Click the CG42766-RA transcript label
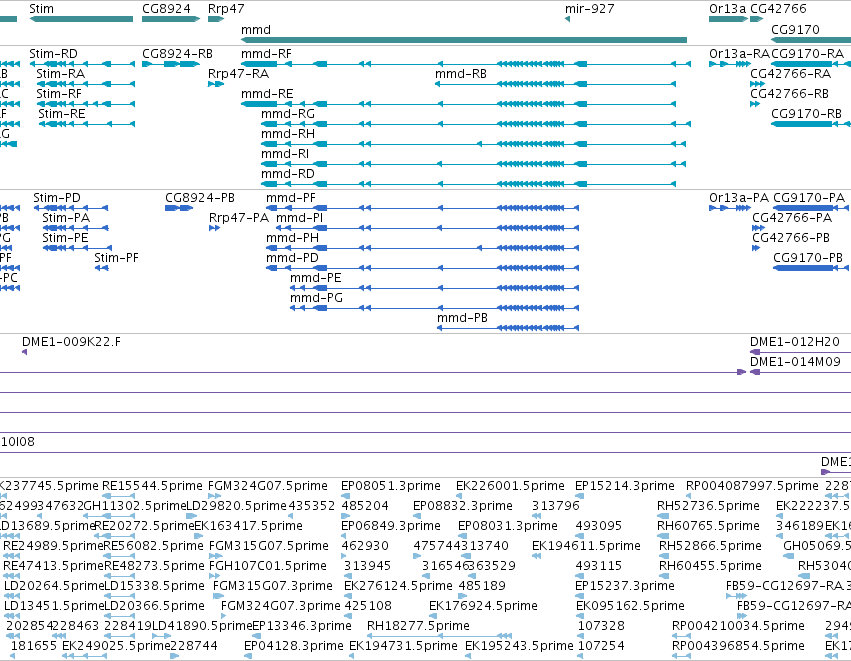Viewport: 851px width, 661px height. (790, 74)
